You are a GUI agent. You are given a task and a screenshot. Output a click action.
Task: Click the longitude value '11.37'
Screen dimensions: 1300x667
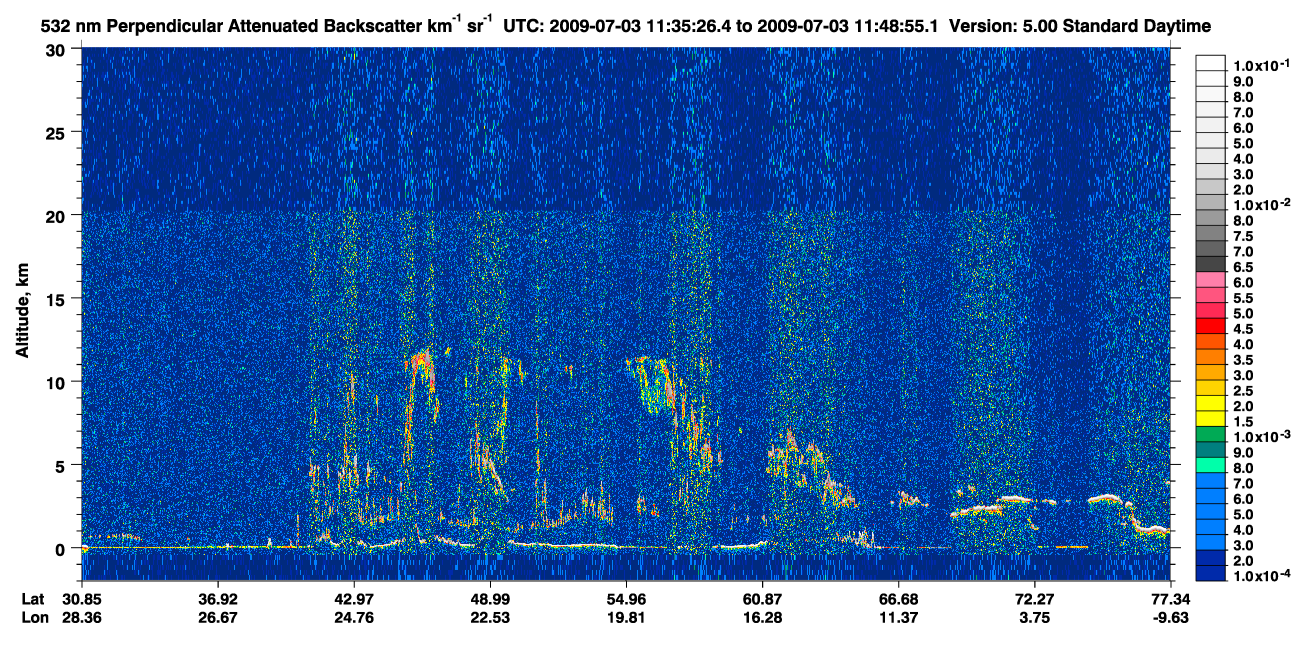point(898,617)
